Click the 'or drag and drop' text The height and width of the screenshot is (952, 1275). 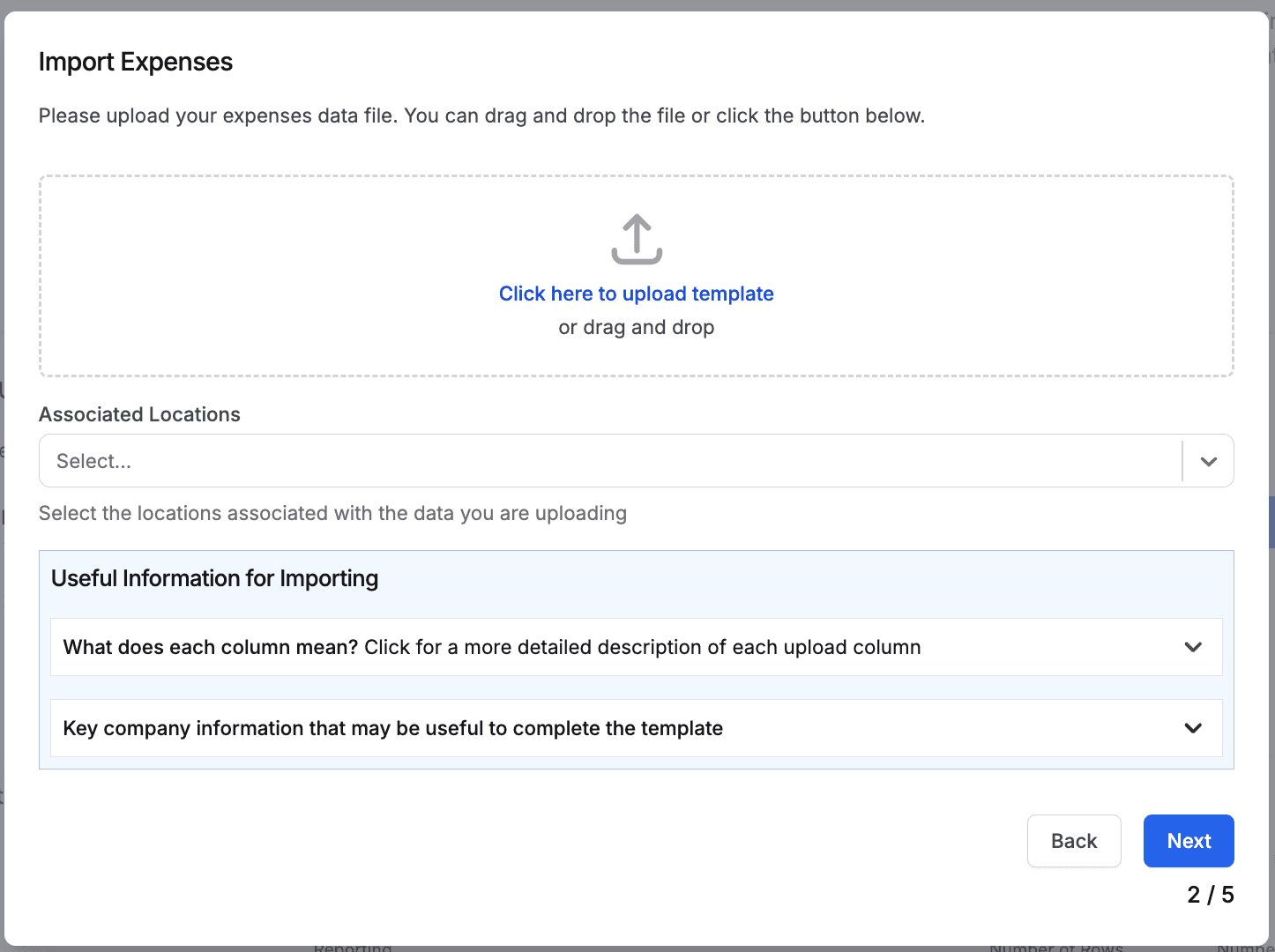[x=636, y=327]
